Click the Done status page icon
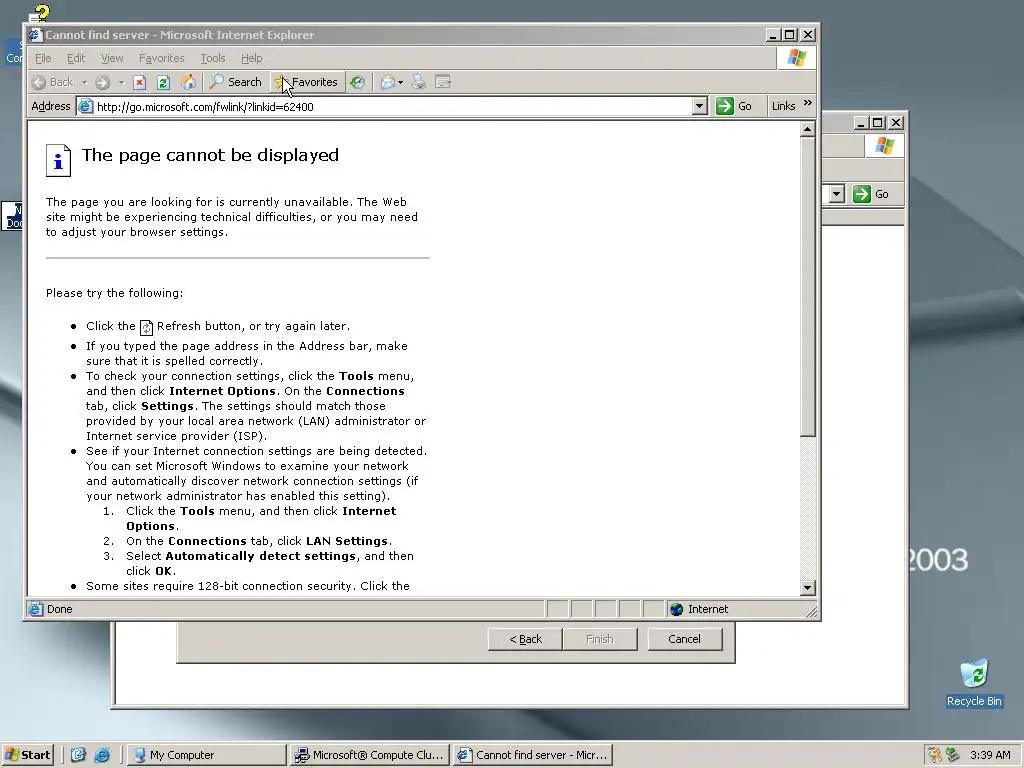This screenshot has width=1024, height=768. click(35, 609)
